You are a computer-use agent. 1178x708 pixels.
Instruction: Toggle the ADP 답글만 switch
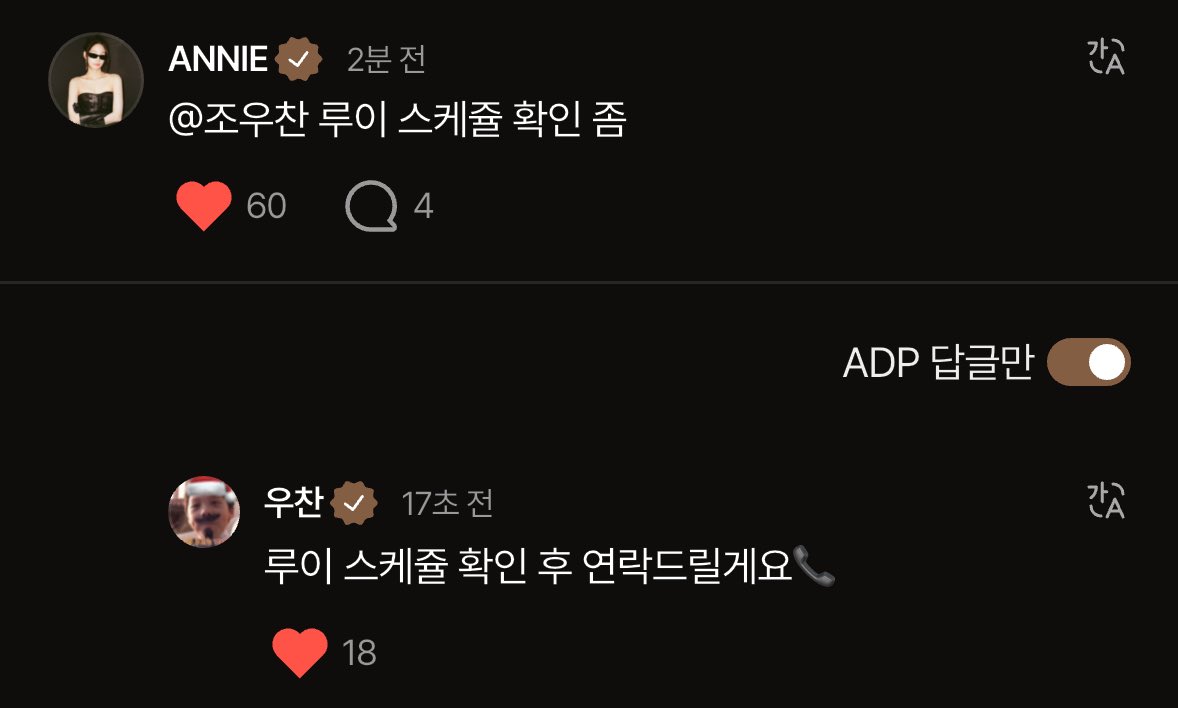coord(1089,362)
